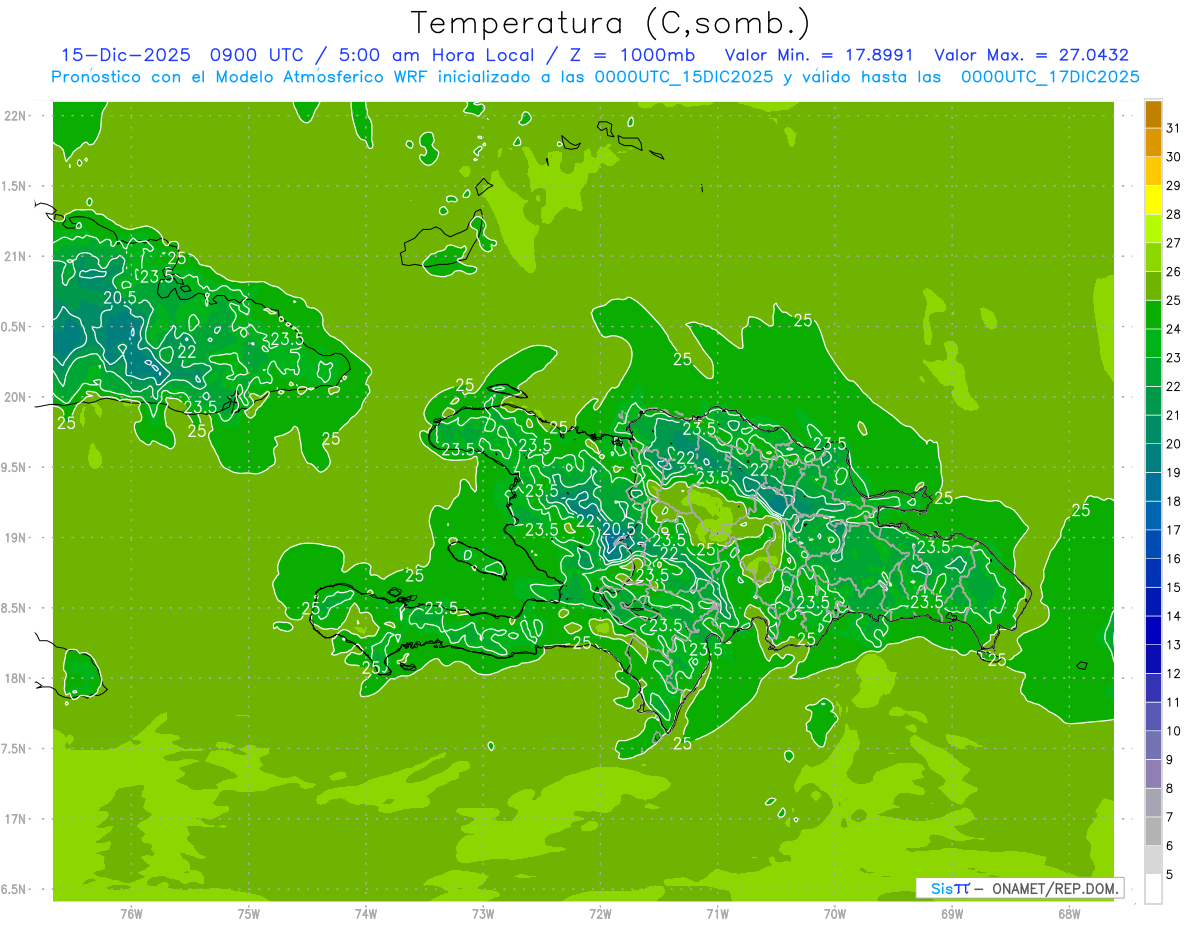Click the "17N" latitude axis label

click(x=17, y=819)
